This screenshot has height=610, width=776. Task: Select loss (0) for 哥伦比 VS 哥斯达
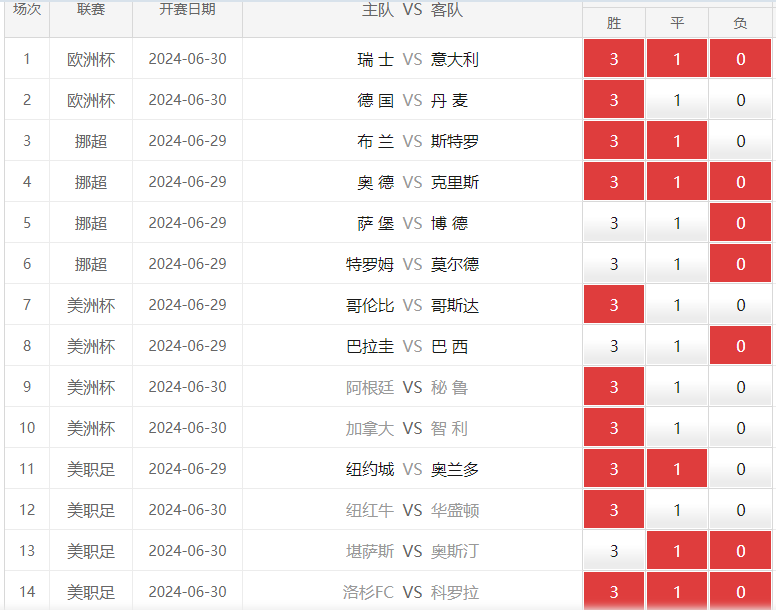coord(740,304)
